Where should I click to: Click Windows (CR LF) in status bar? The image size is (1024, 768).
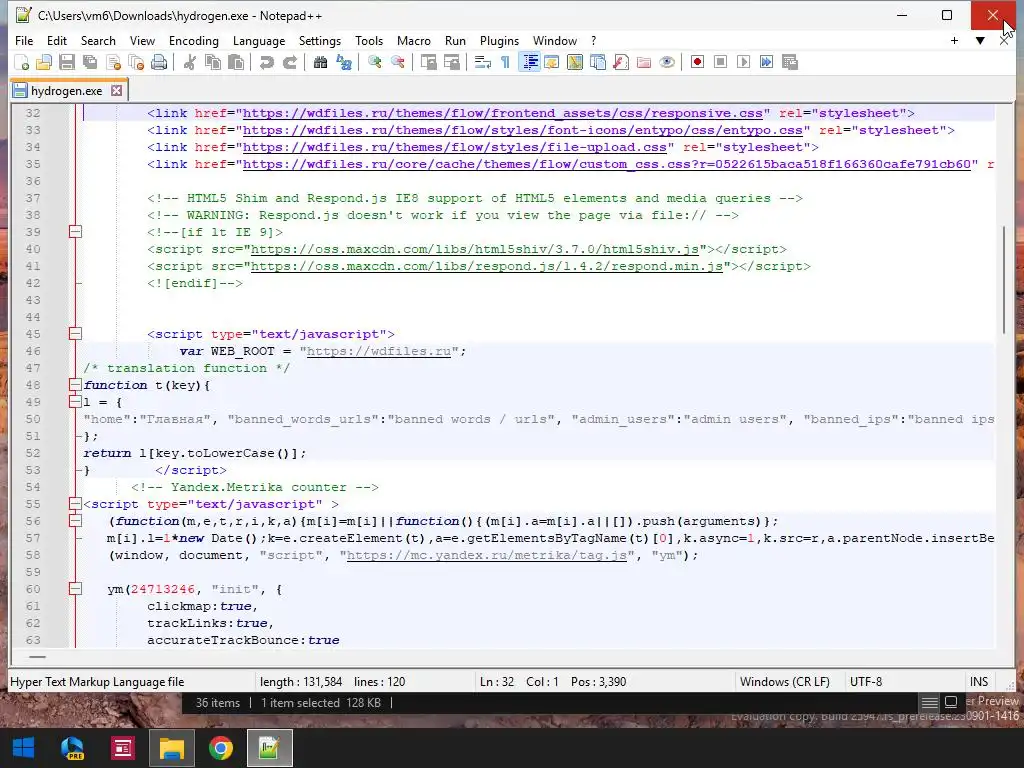(x=785, y=682)
